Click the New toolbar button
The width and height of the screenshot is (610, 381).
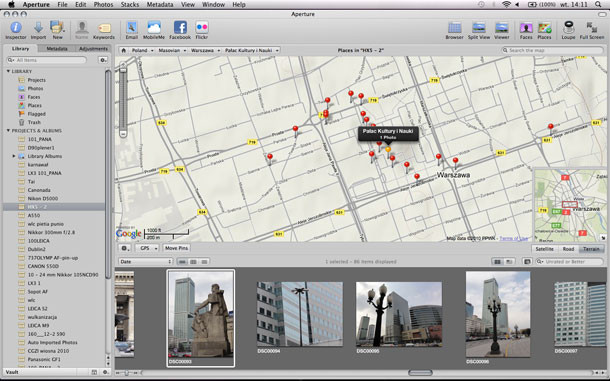(57, 30)
